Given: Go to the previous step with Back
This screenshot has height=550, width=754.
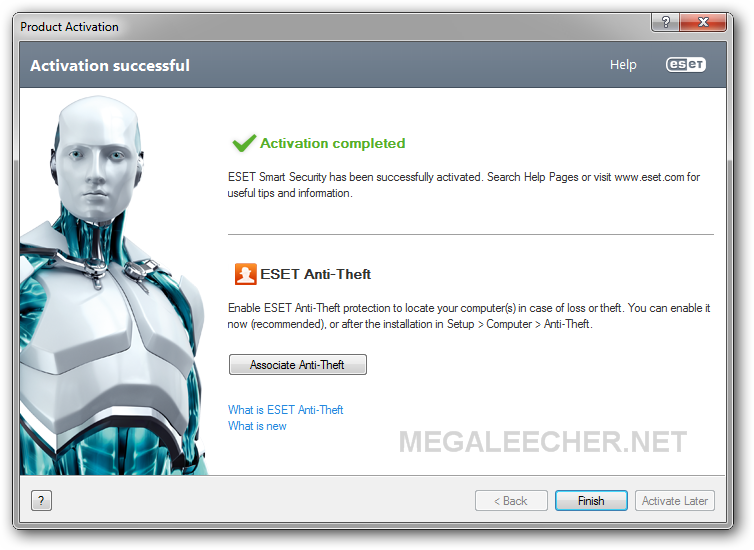Looking at the screenshot, I should pos(511,500).
